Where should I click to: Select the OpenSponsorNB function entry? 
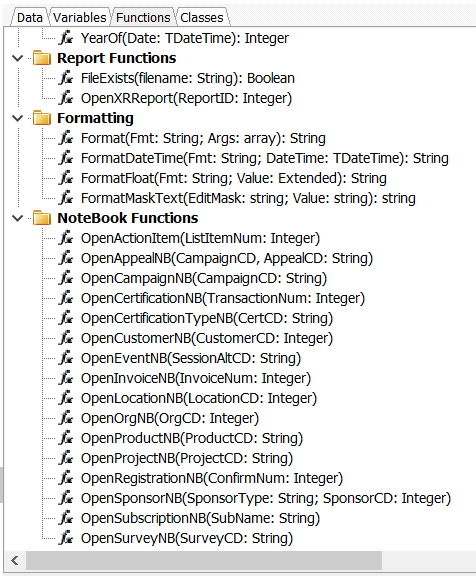pyautogui.click(x=266, y=498)
